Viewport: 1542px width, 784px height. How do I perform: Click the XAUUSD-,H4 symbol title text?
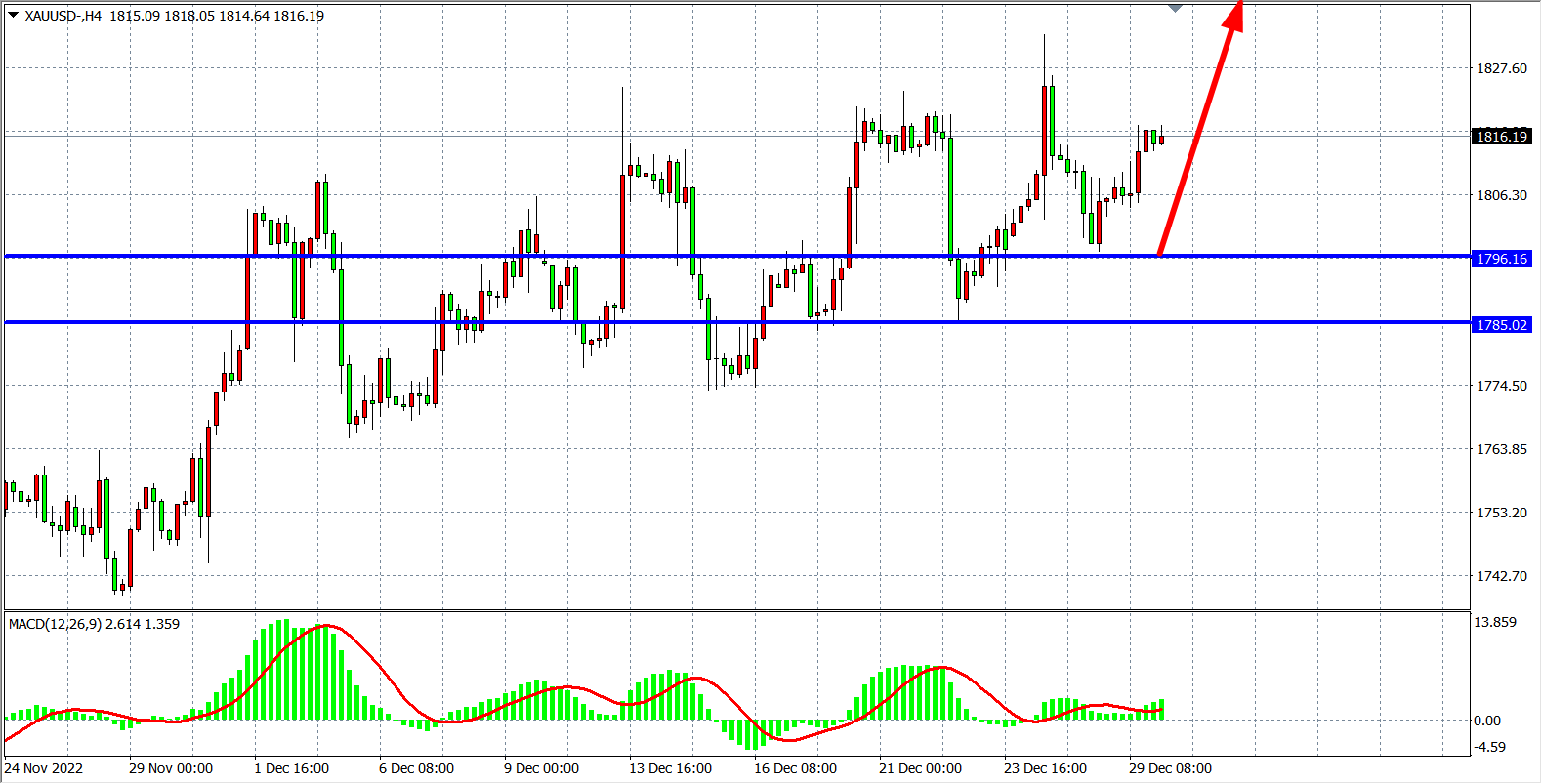pyautogui.click(x=63, y=16)
